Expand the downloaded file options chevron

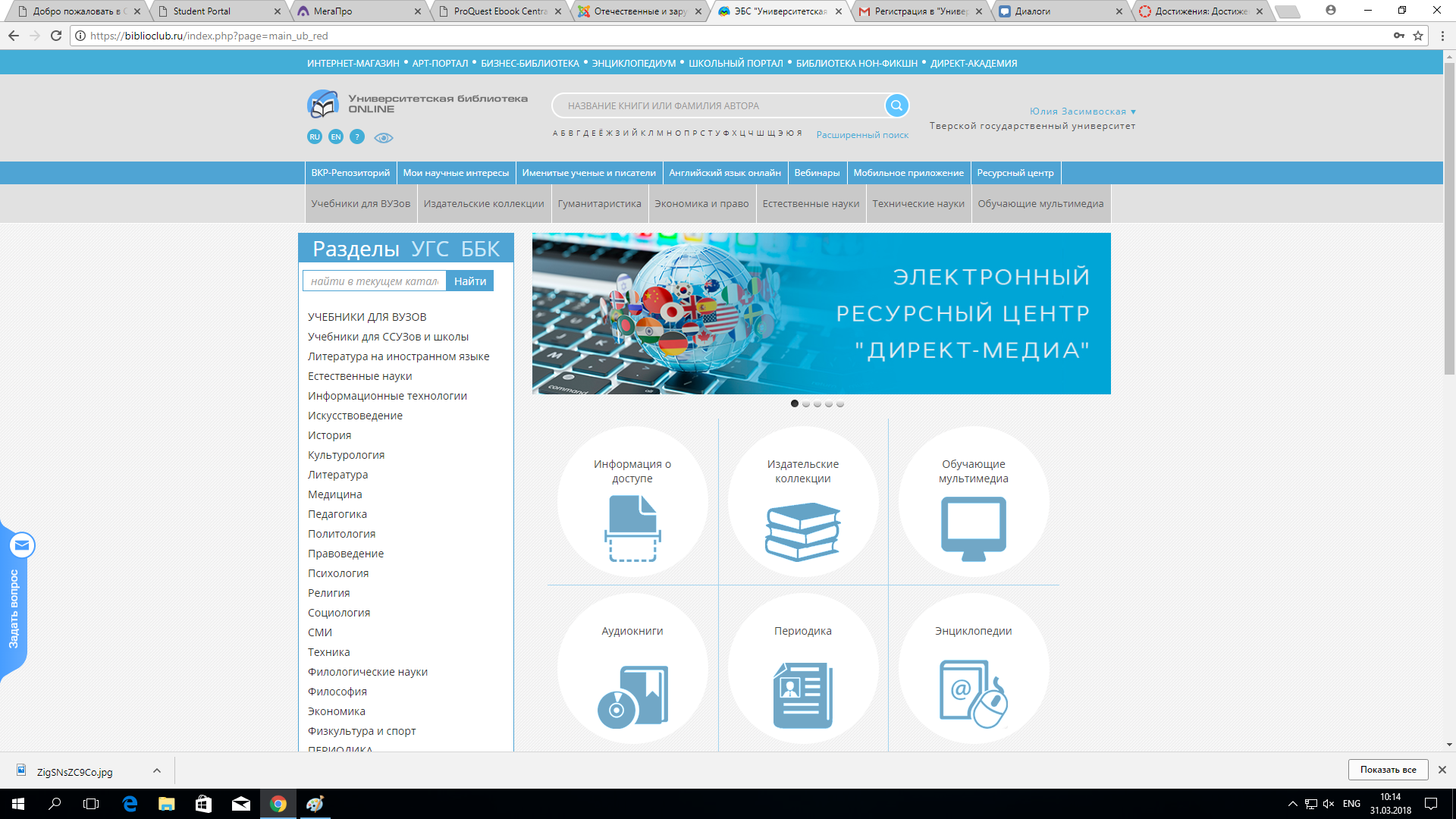click(x=157, y=770)
